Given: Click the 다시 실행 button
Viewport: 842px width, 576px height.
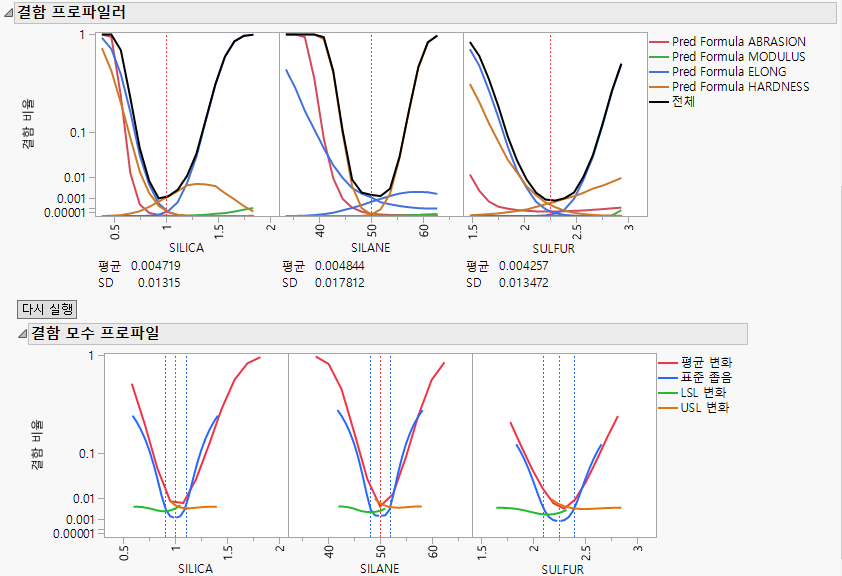Looking at the screenshot, I should pyautogui.click(x=47, y=309).
